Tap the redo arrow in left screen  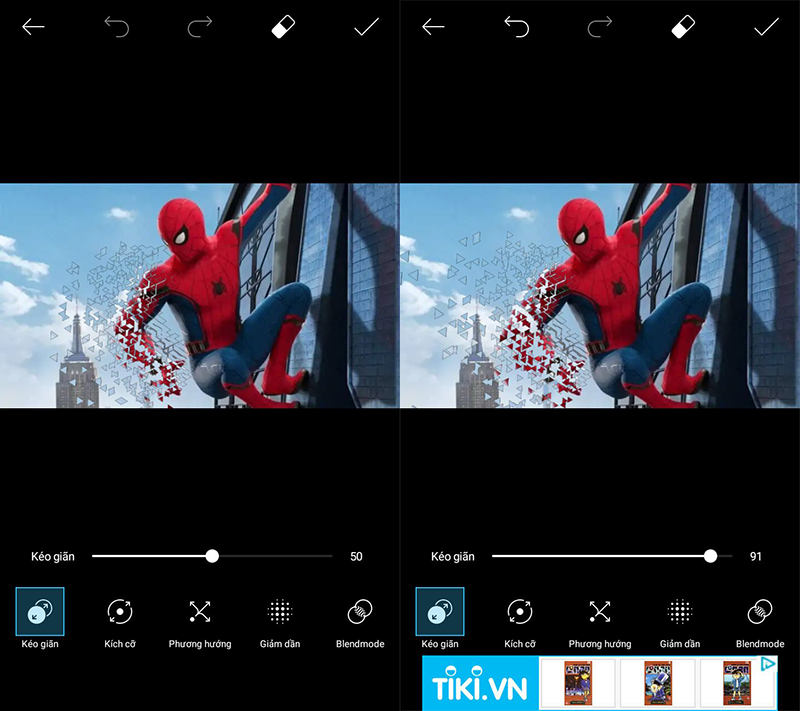(199, 27)
